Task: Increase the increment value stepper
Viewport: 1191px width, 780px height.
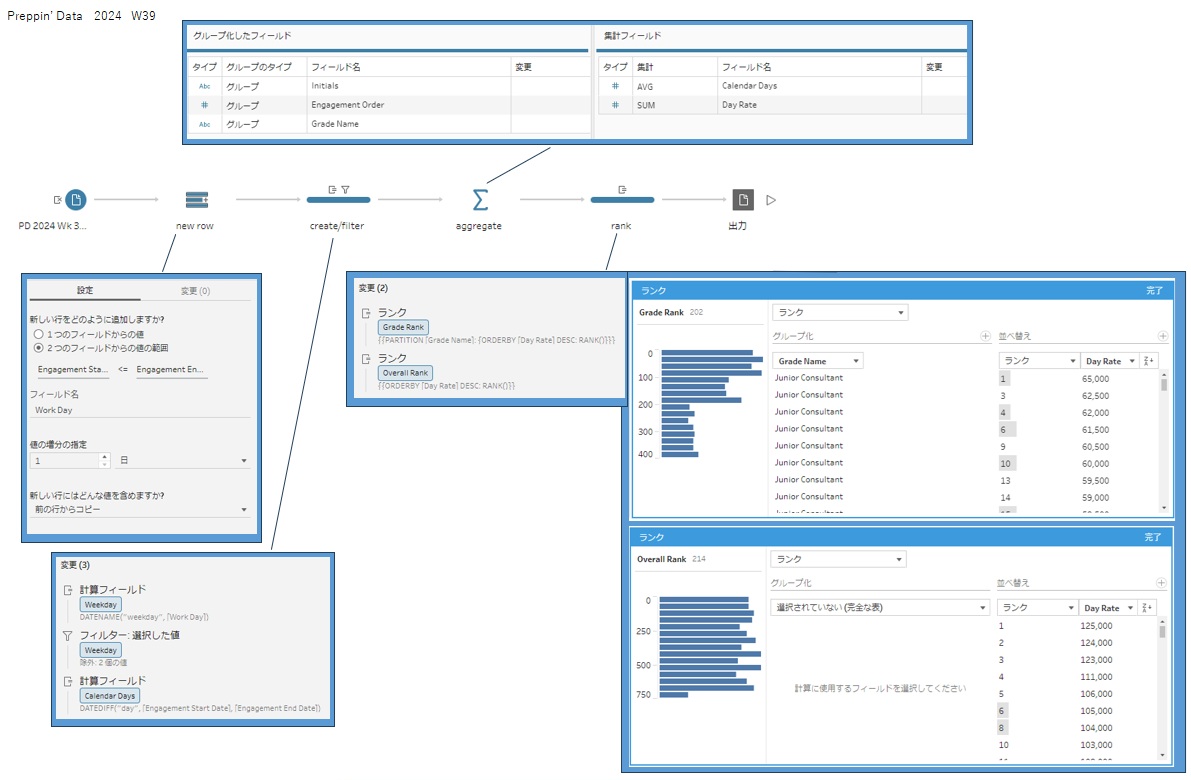Action: (105, 456)
